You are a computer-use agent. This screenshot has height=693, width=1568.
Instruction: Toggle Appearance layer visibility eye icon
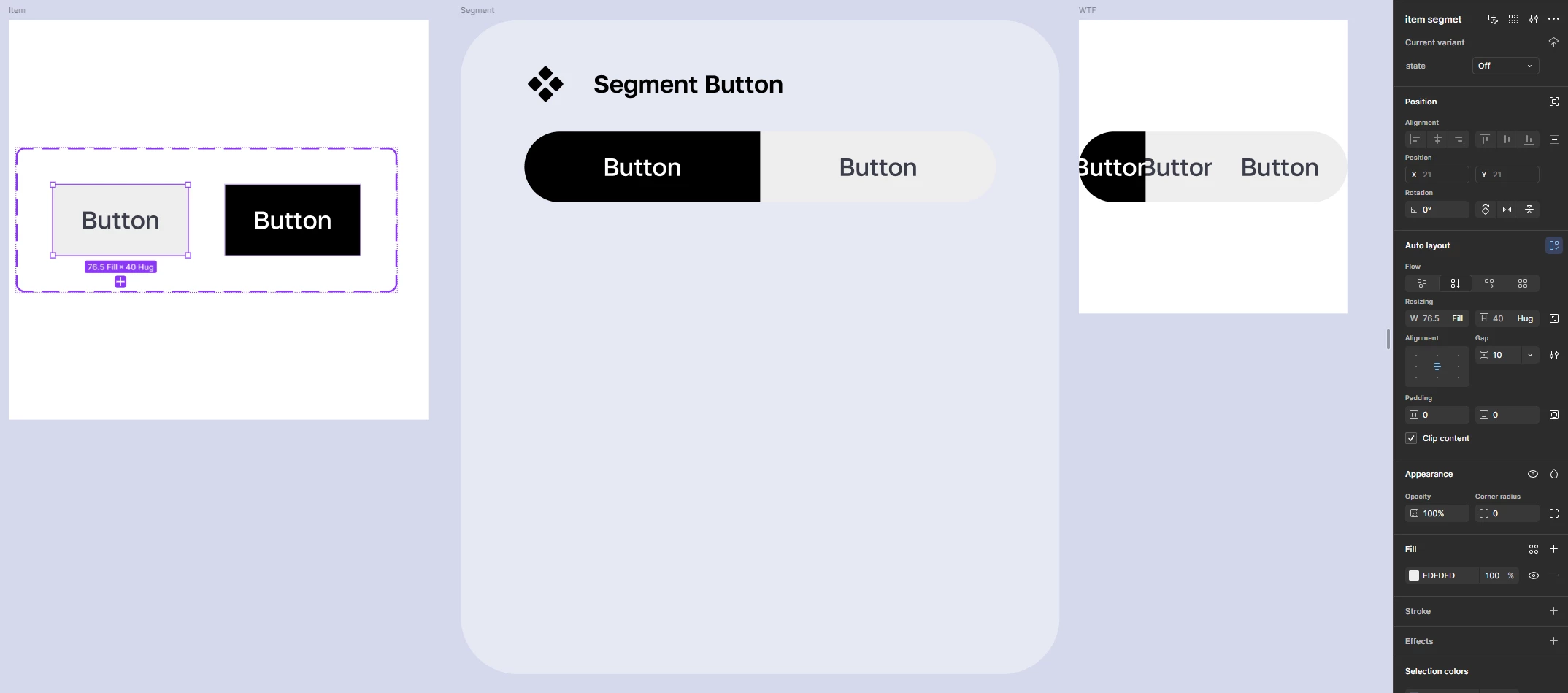point(1533,474)
